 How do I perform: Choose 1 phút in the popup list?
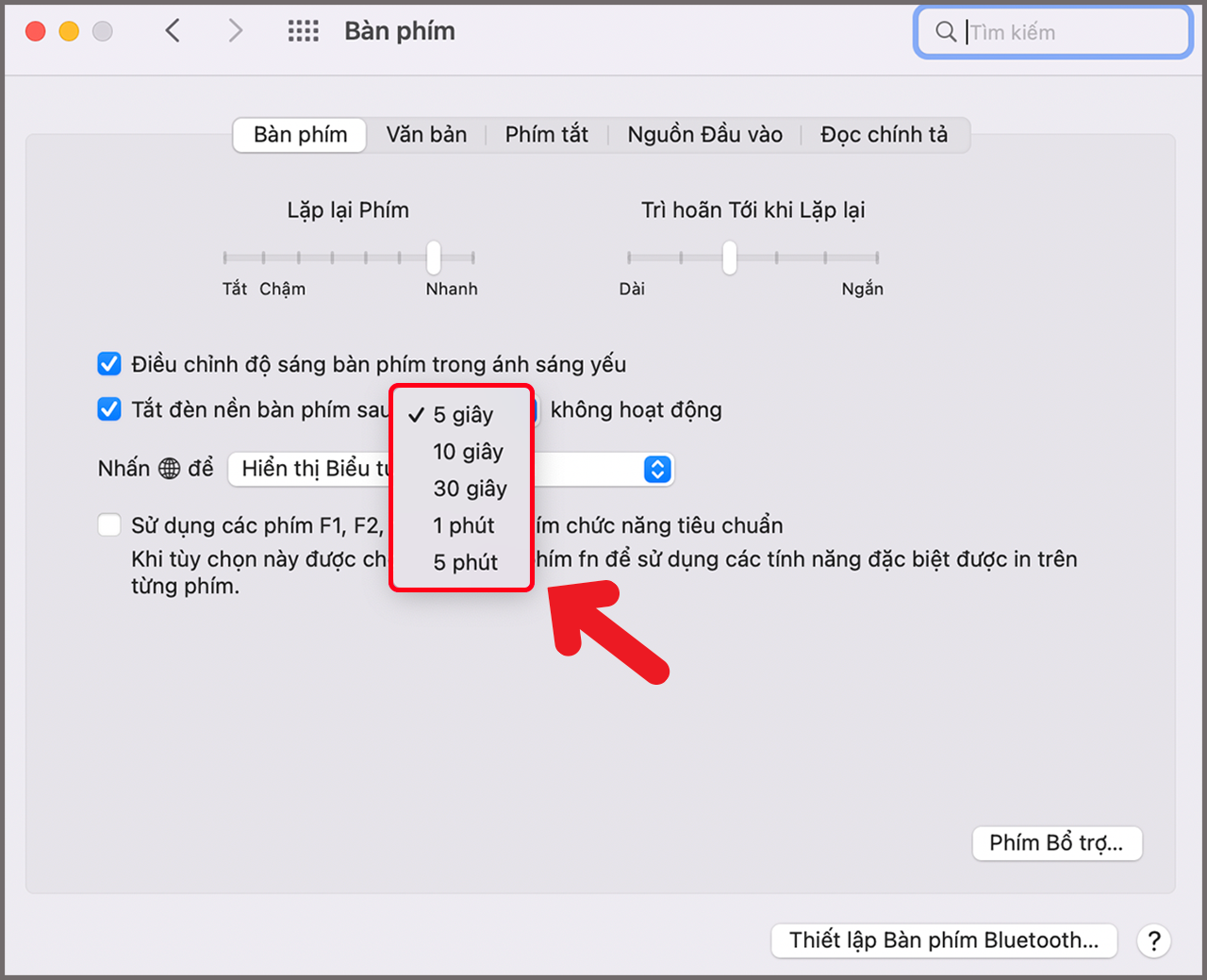tap(462, 525)
